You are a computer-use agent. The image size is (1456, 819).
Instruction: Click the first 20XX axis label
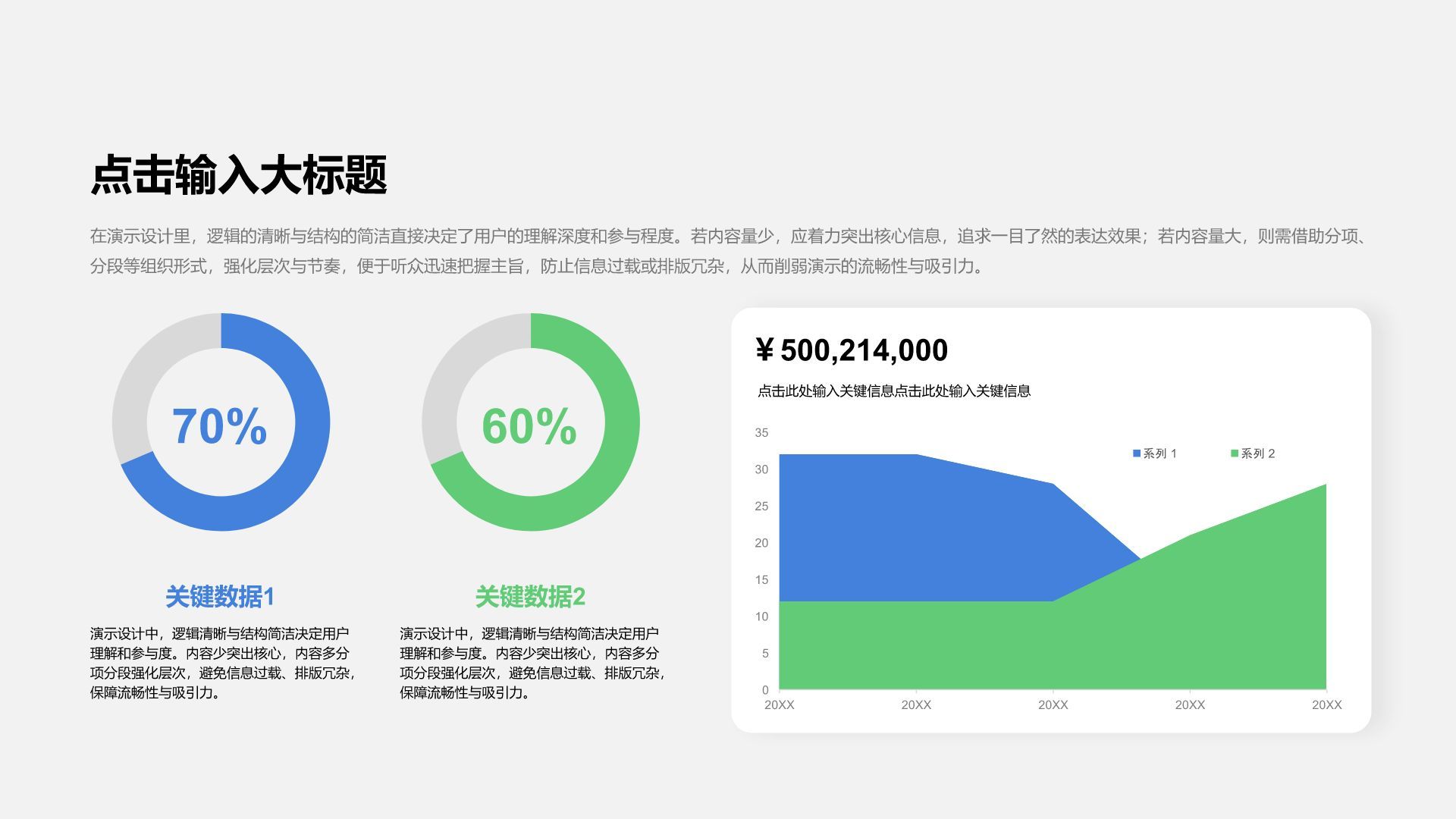[x=780, y=704]
